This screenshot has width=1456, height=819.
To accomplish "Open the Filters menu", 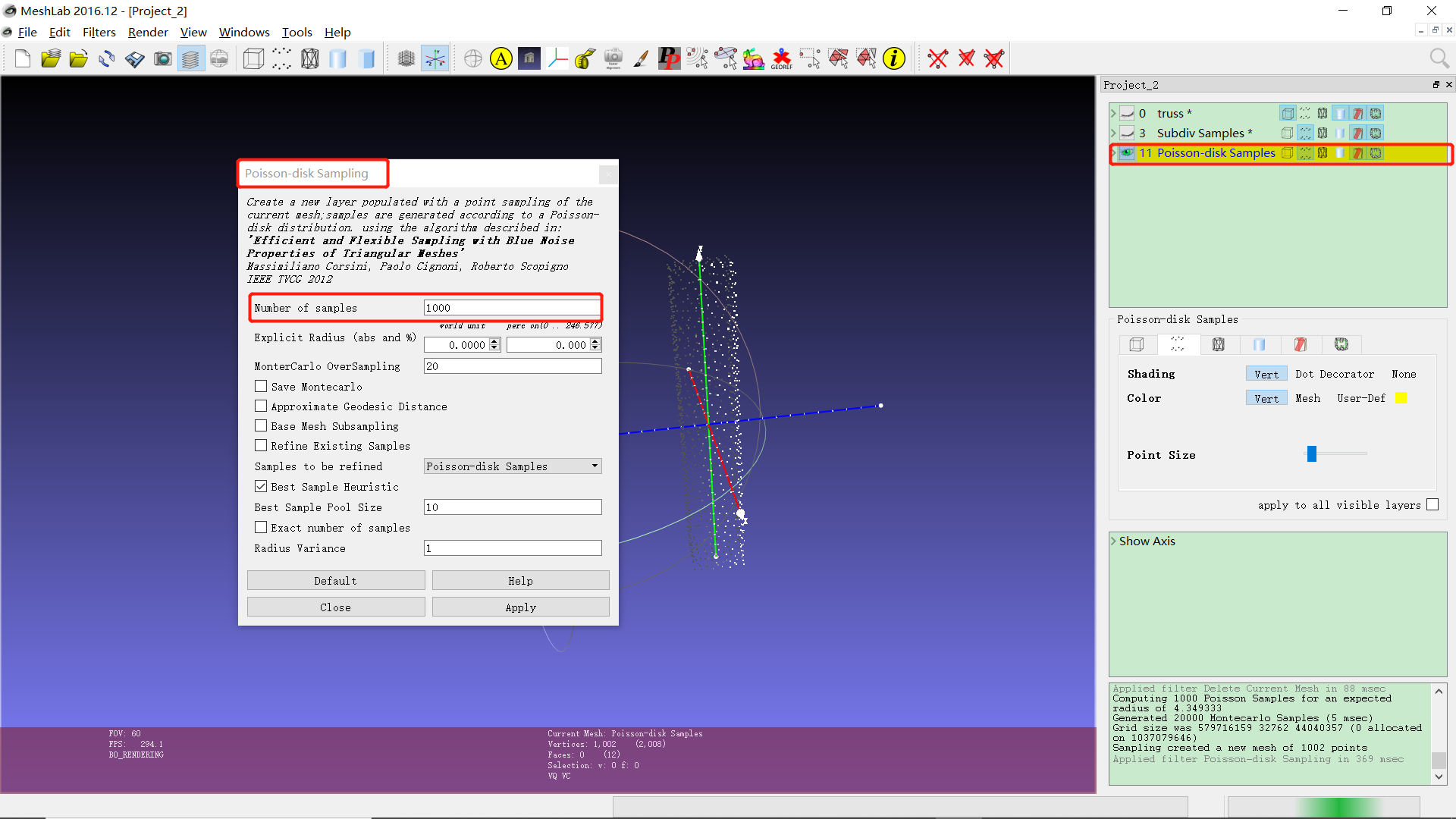I will tap(99, 32).
